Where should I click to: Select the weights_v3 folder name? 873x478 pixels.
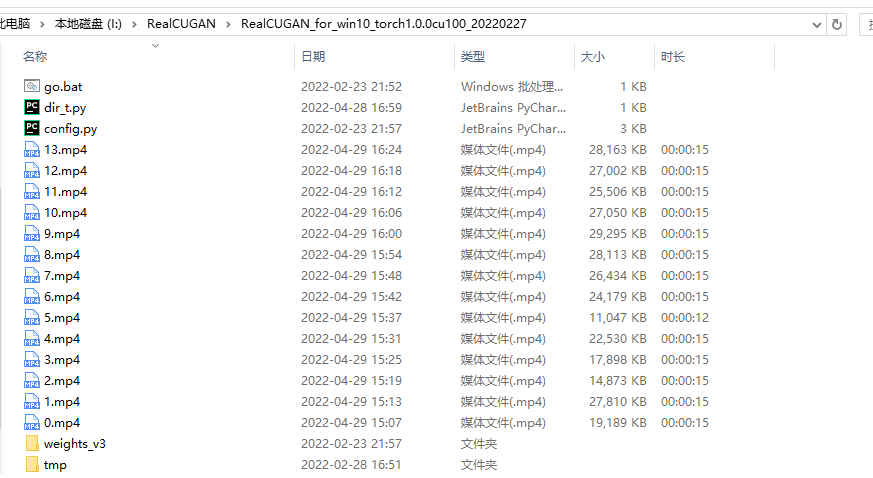click(x=75, y=444)
